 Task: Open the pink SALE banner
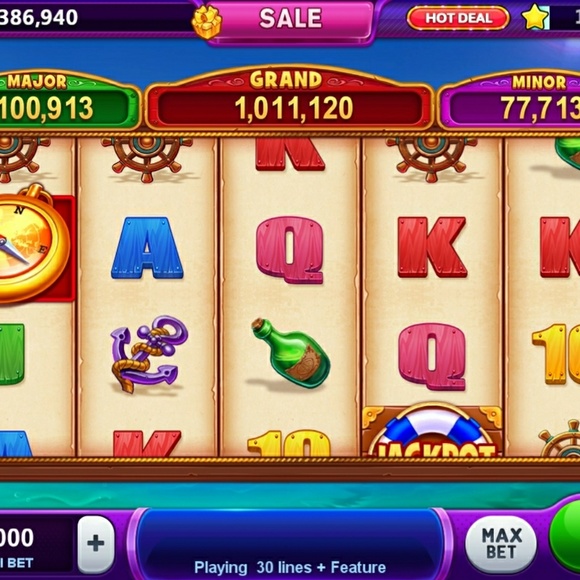290,18
